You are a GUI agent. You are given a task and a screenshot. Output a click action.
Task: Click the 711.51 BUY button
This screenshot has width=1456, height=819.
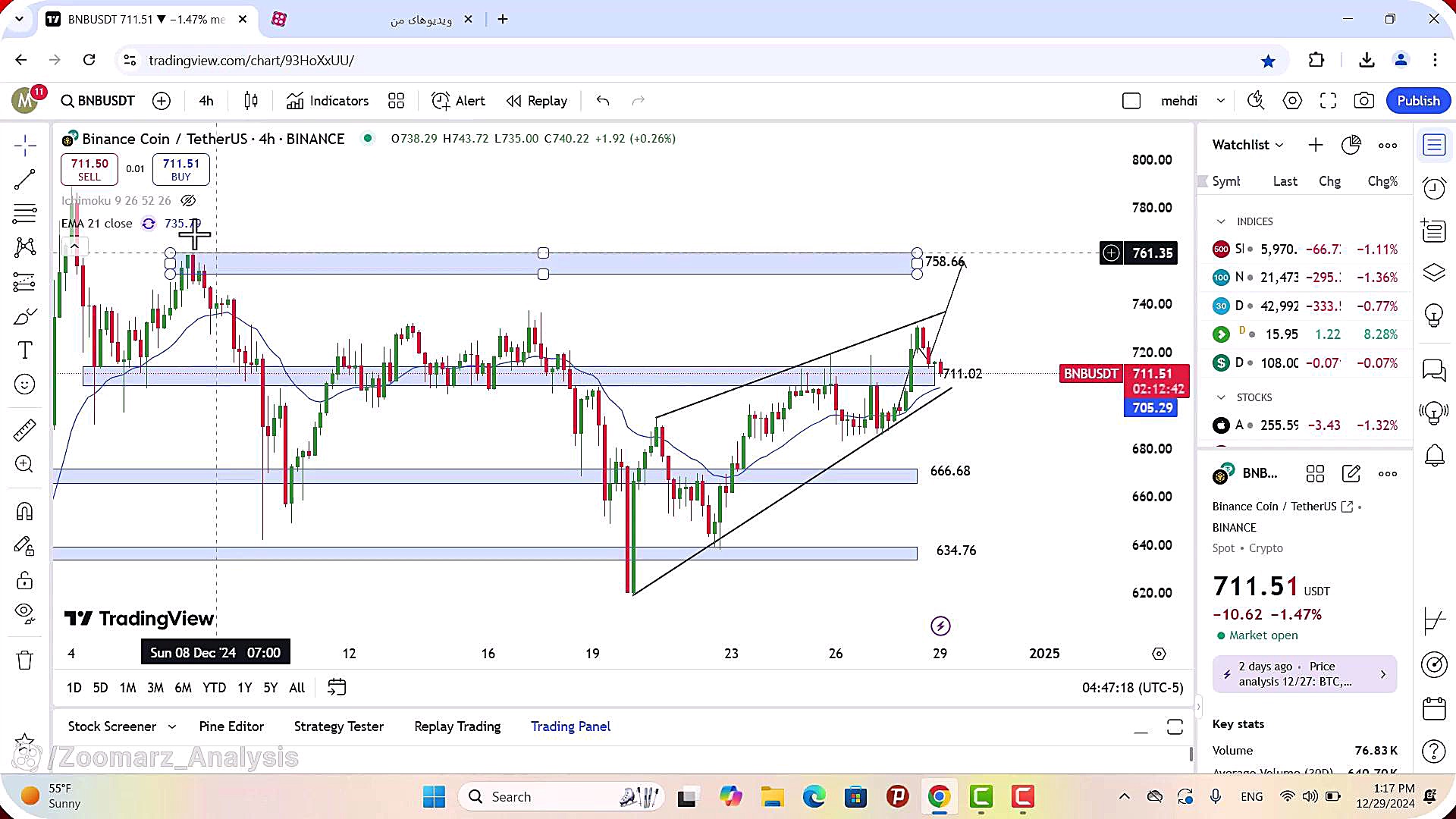tap(180, 169)
